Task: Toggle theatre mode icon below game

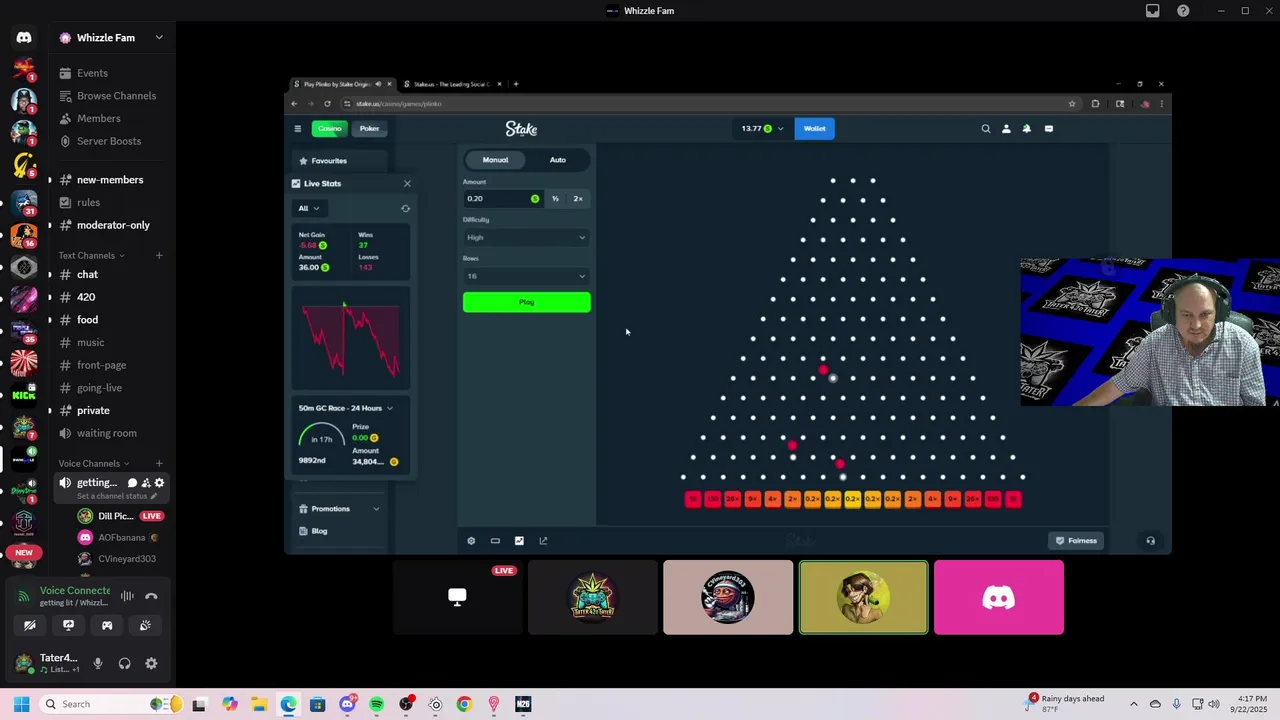Action: (x=495, y=541)
